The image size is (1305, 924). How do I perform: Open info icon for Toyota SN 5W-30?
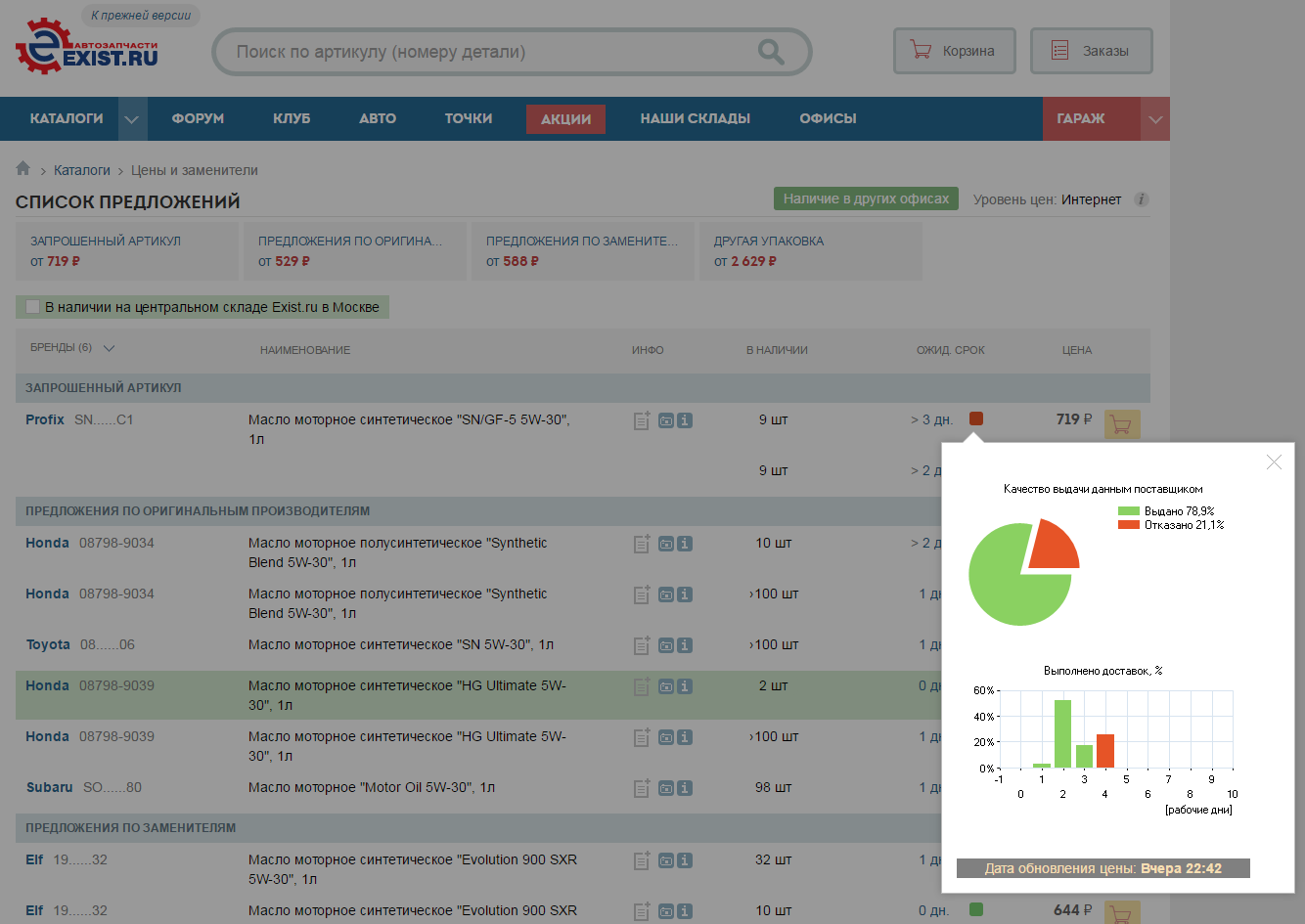[x=685, y=645]
